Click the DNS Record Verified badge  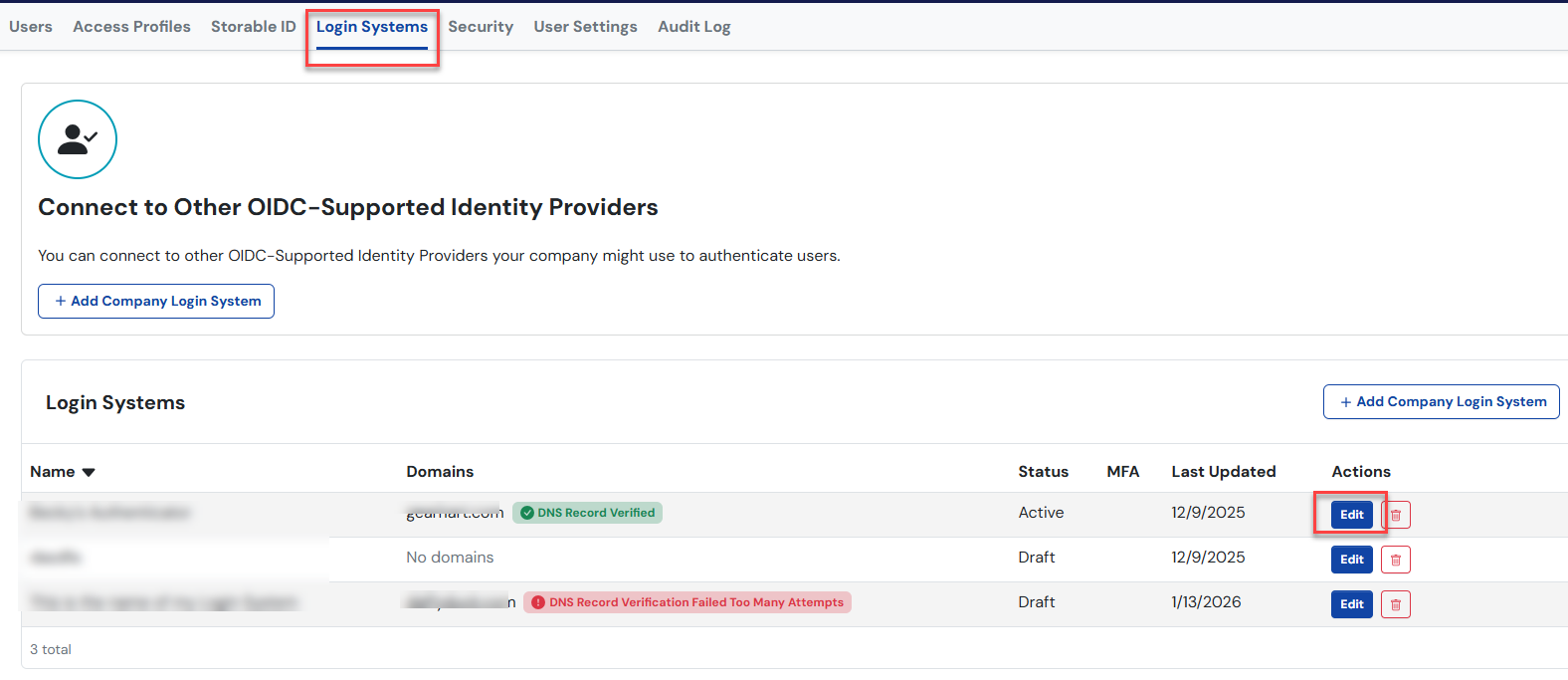tap(587, 513)
